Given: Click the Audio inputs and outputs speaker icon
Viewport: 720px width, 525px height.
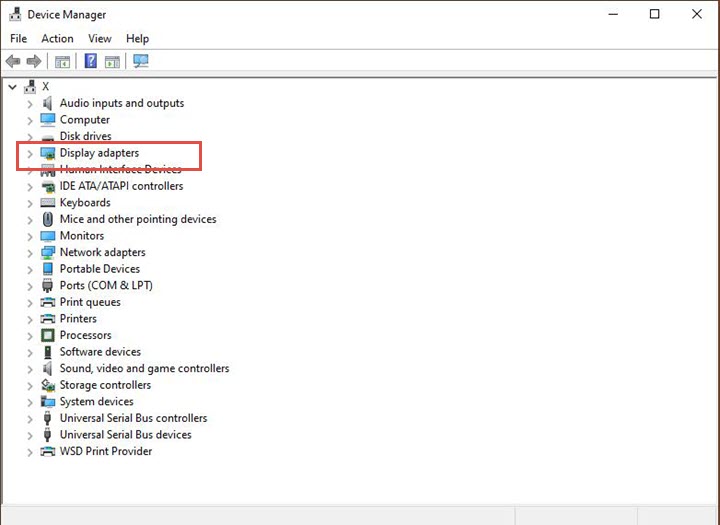Looking at the screenshot, I should pos(47,103).
